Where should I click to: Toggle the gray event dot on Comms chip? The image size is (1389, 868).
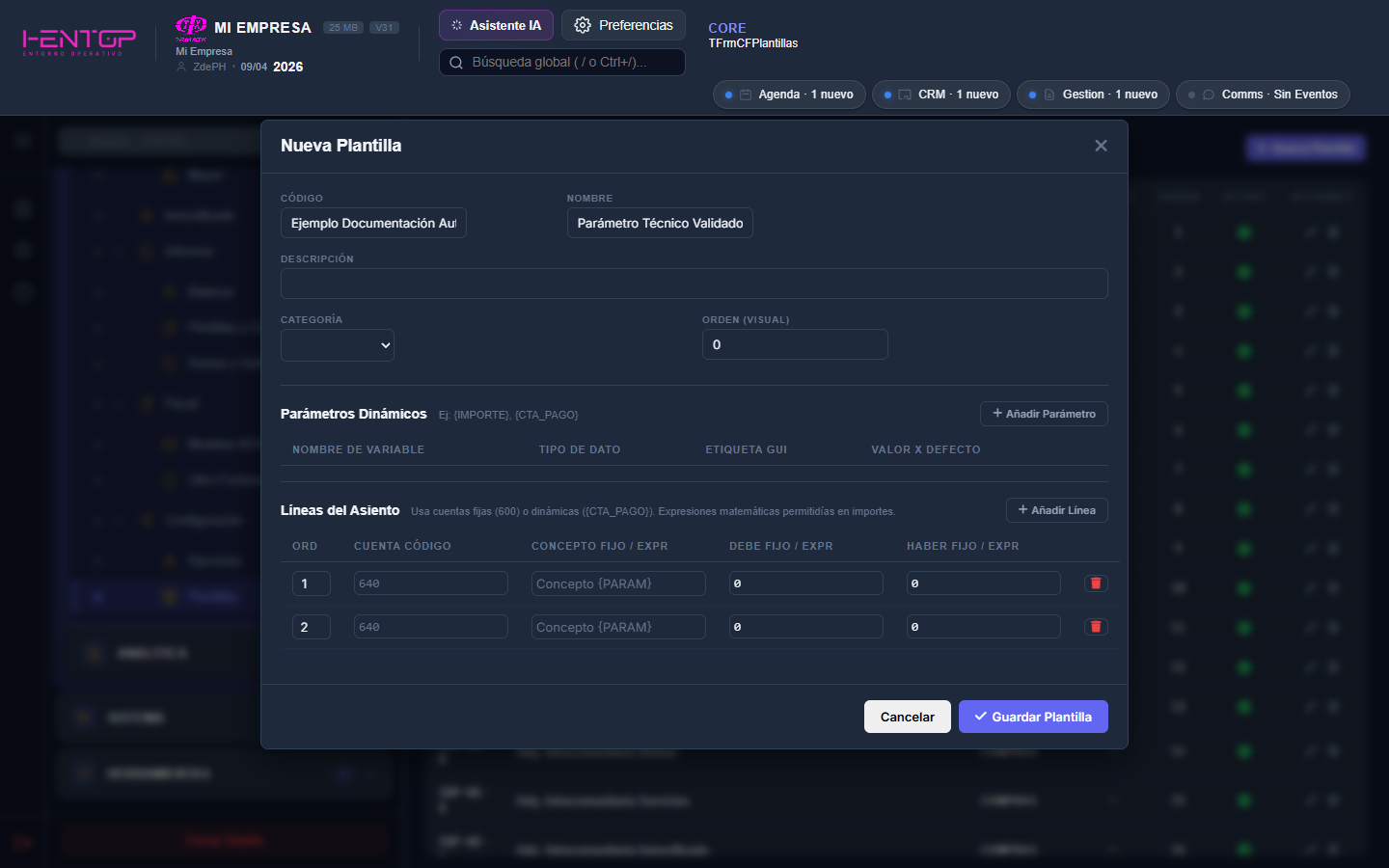tap(1190, 95)
